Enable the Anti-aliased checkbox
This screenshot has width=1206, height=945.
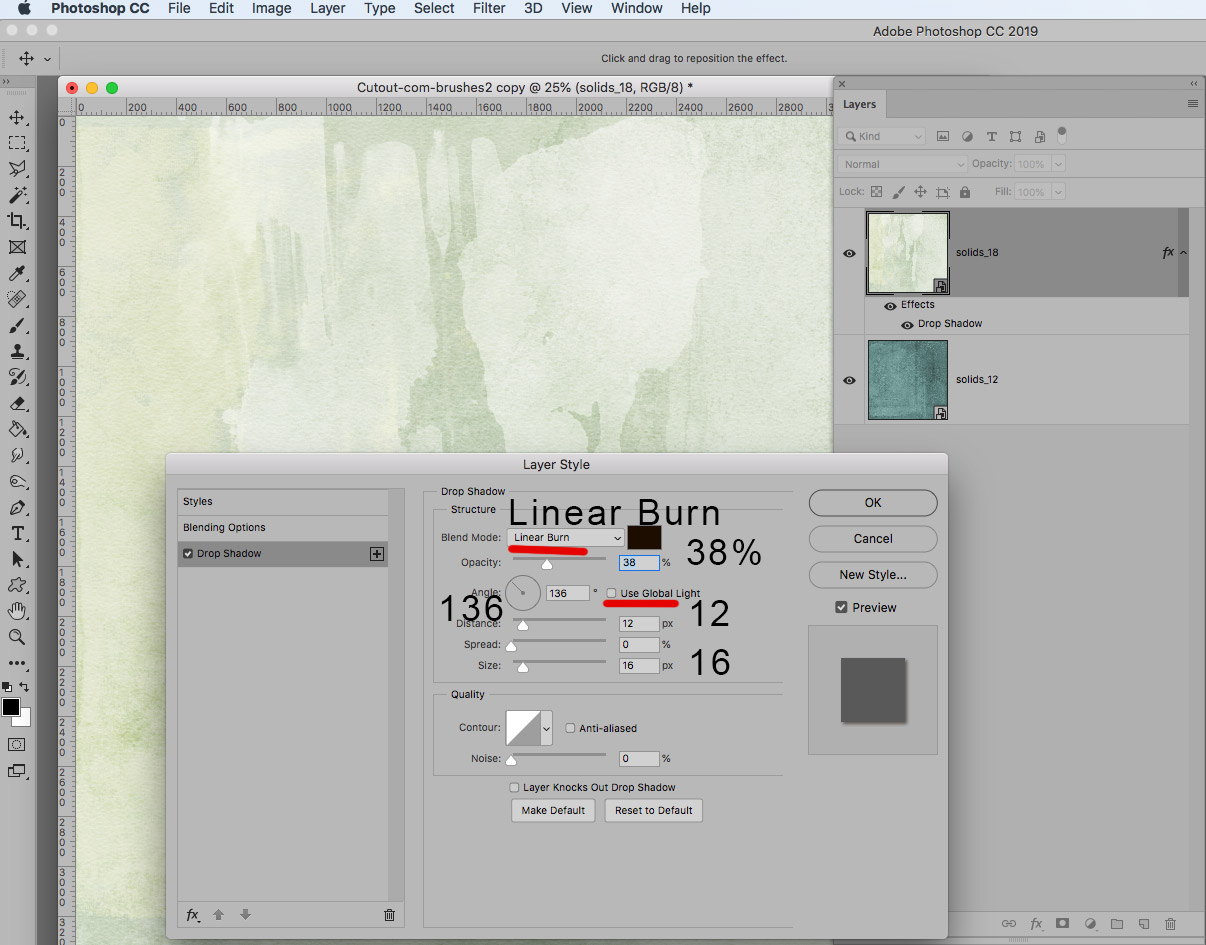click(571, 728)
